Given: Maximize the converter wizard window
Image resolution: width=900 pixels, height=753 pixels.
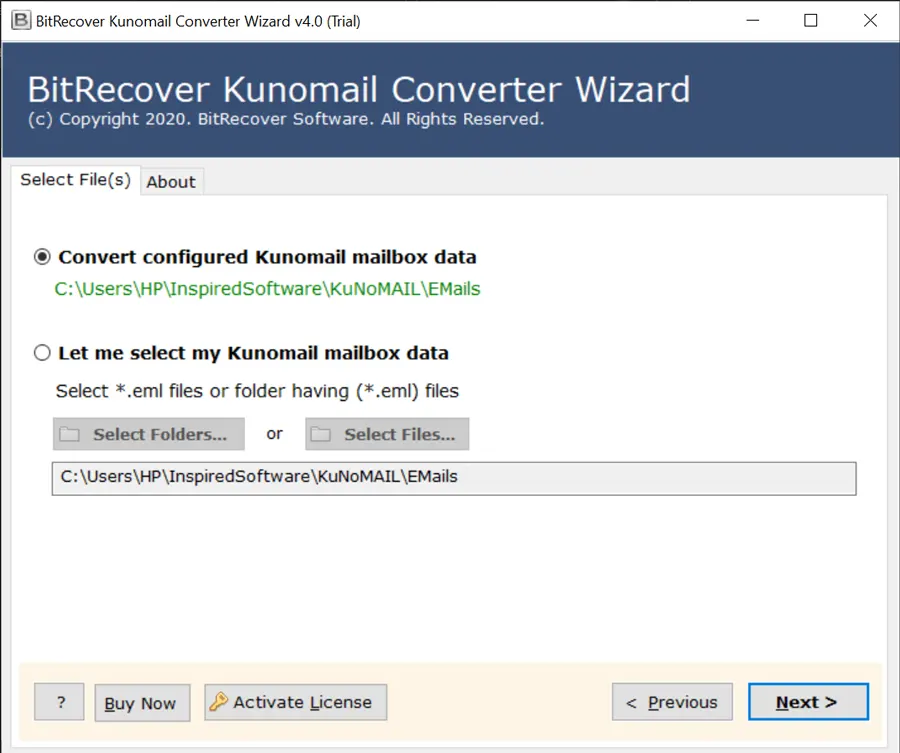Looking at the screenshot, I should 810,21.
